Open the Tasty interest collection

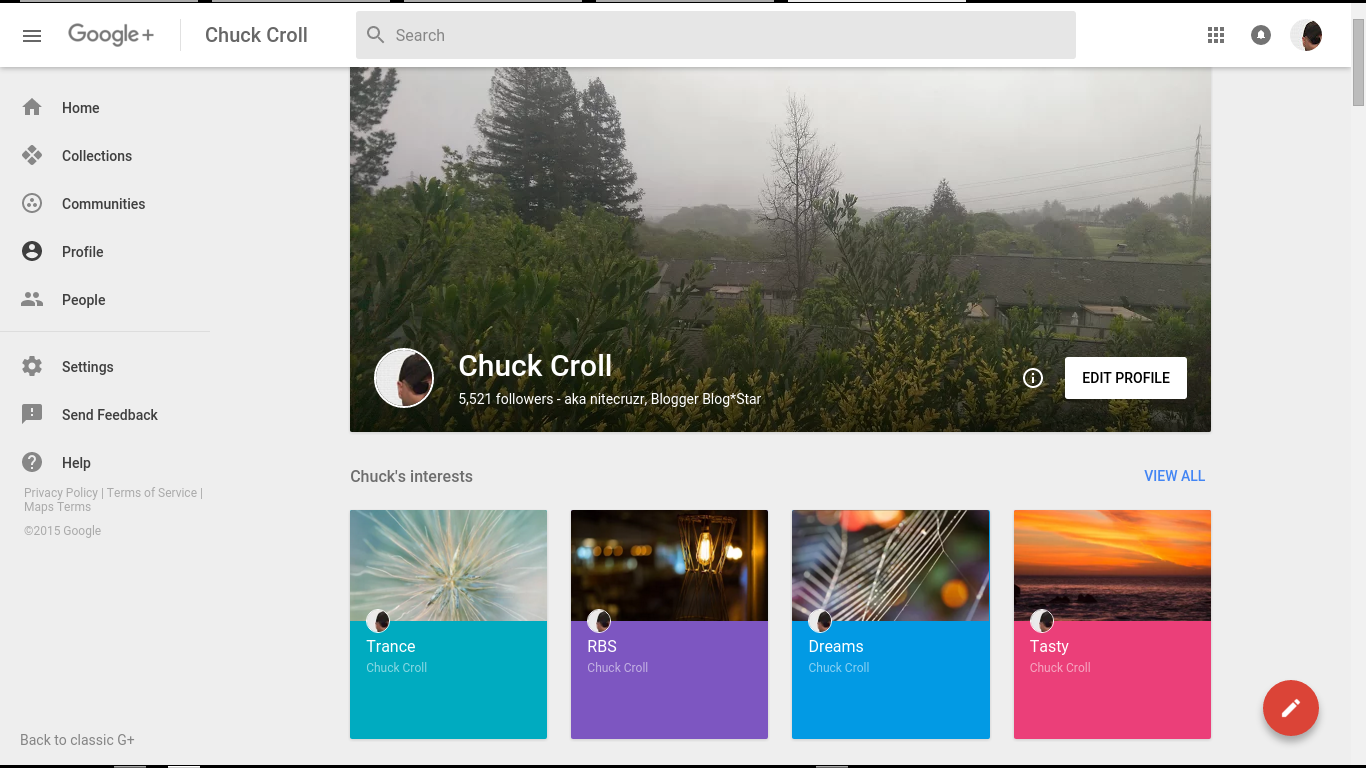[x=1112, y=625]
